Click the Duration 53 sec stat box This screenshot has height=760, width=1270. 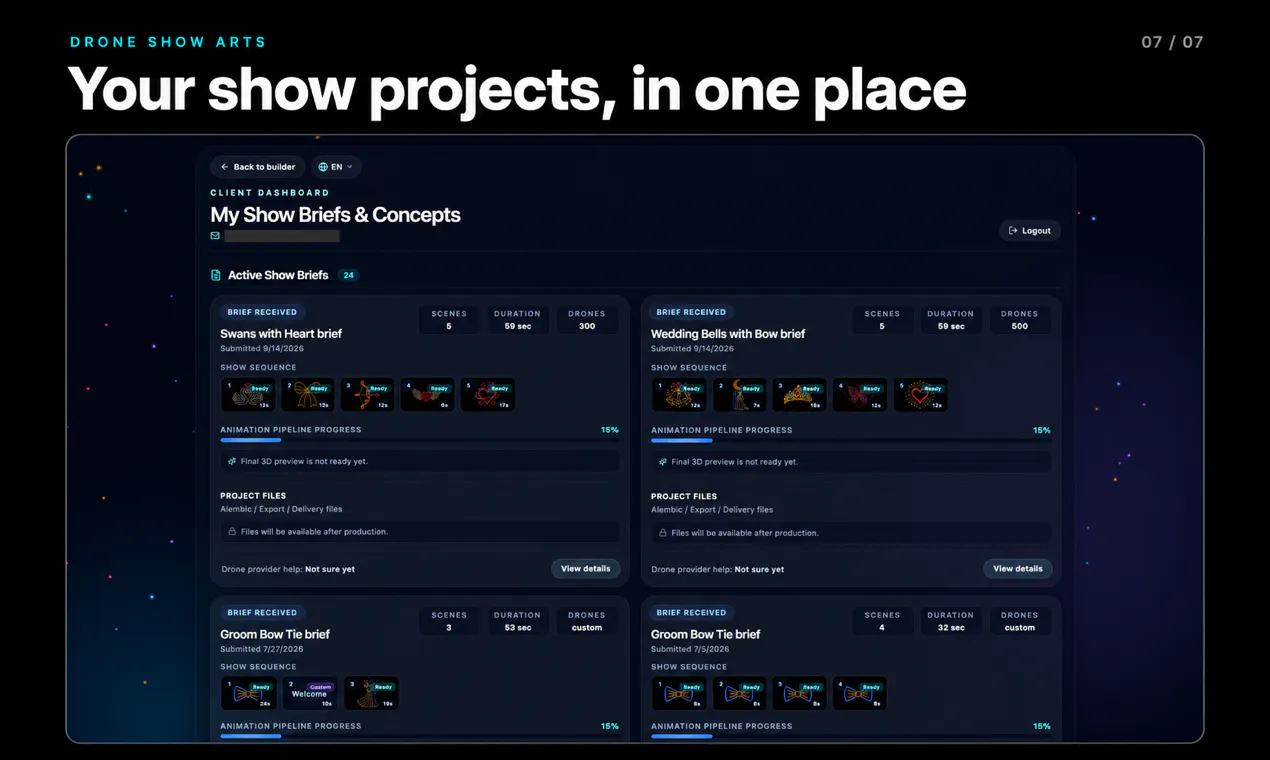[x=517, y=621]
